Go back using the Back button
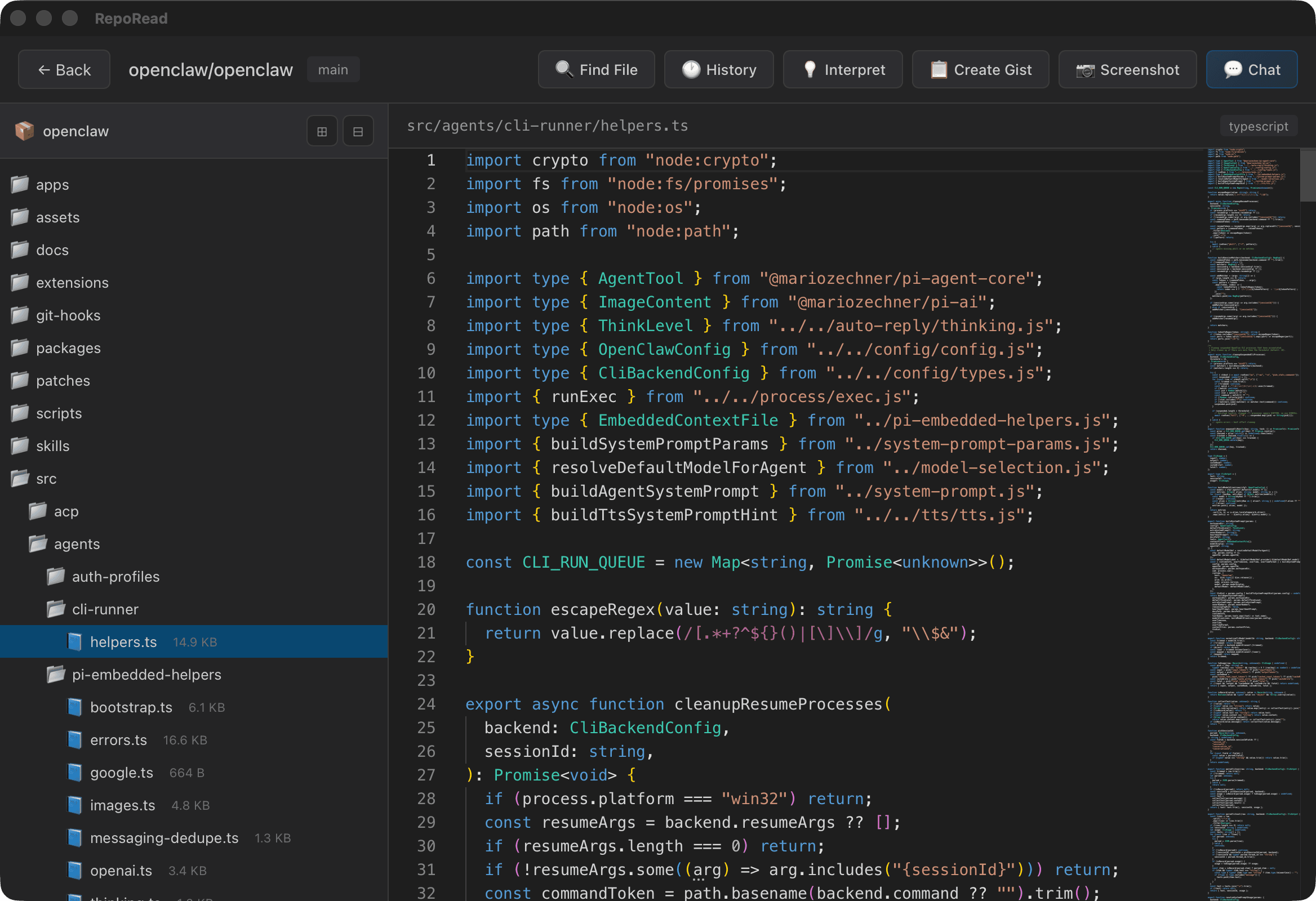1316x901 pixels. pos(64,69)
